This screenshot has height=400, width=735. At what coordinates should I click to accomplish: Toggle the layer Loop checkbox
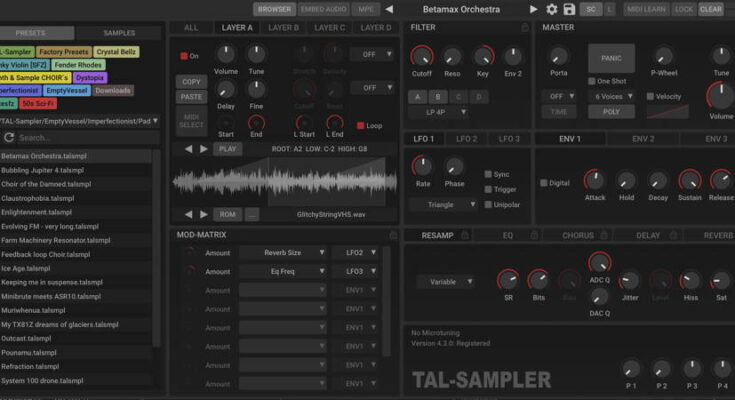click(x=361, y=126)
